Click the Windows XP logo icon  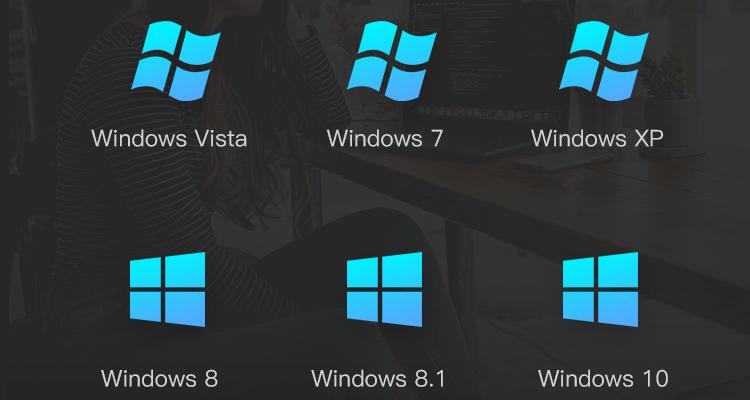[x=604, y=61]
